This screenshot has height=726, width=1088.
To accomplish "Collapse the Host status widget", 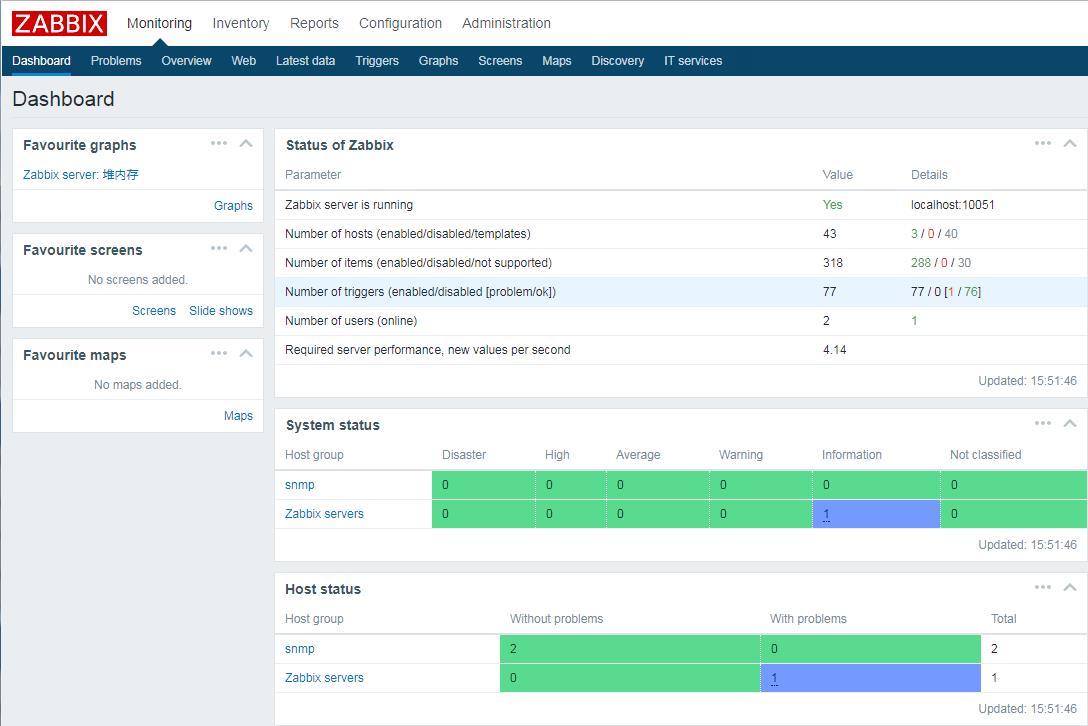I will (1069, 587).
